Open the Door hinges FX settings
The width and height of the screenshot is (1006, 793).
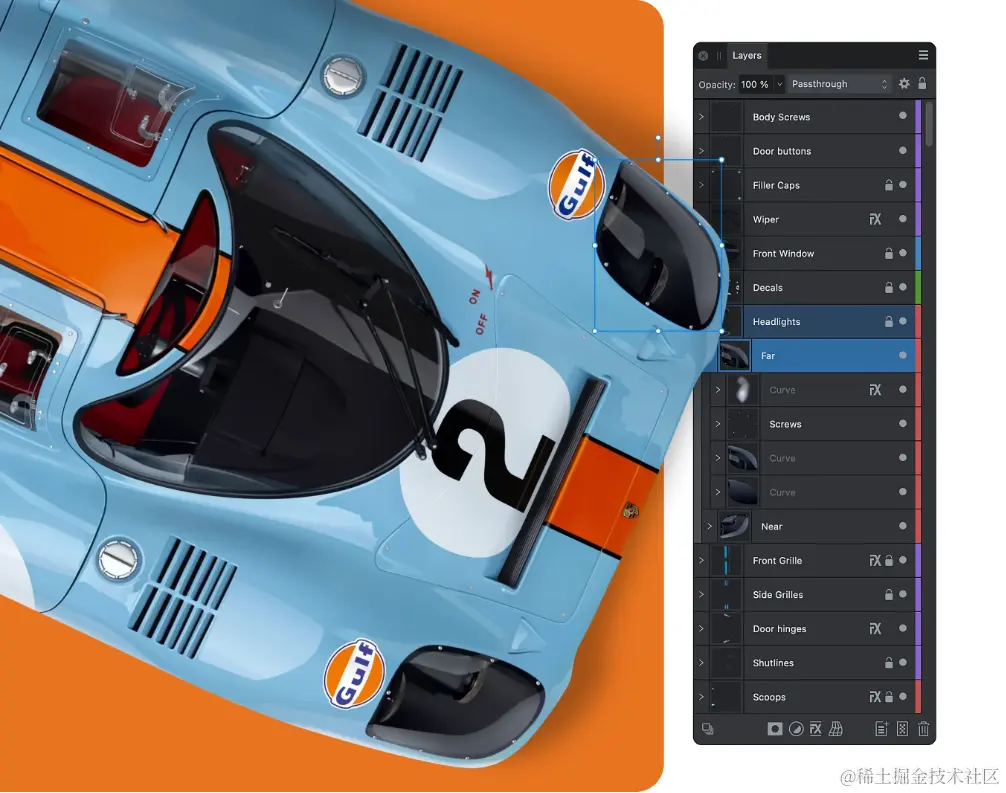[x=875, y=629]
